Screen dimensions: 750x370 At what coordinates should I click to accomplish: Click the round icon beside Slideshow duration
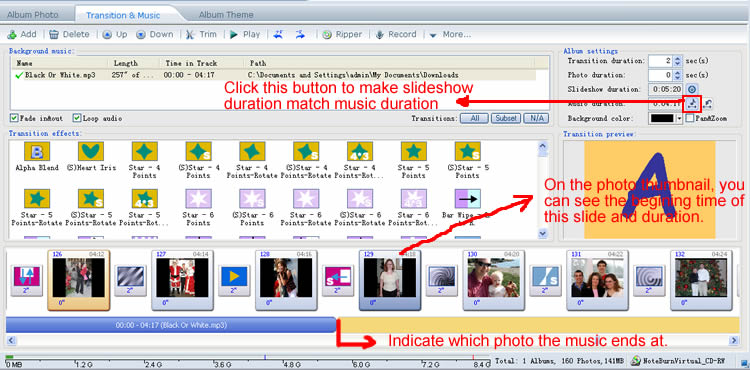click(x=691, y=89)
